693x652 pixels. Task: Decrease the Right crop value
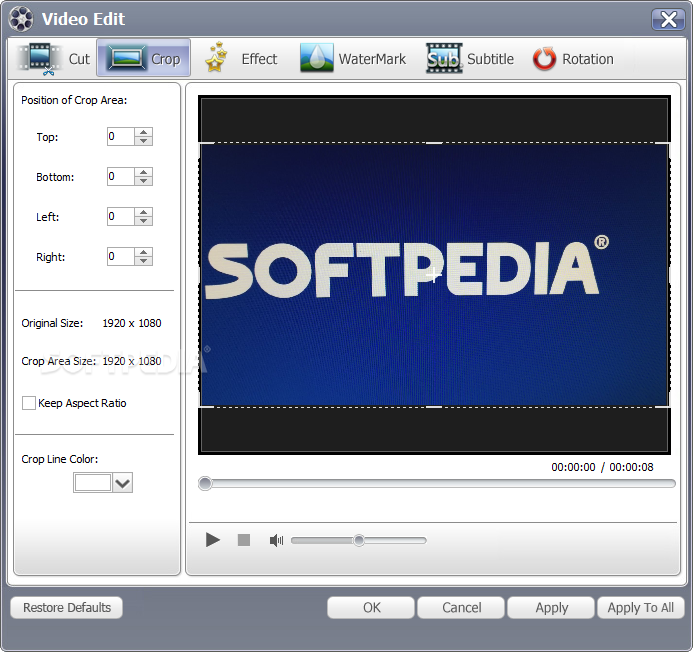click(143, 261)
